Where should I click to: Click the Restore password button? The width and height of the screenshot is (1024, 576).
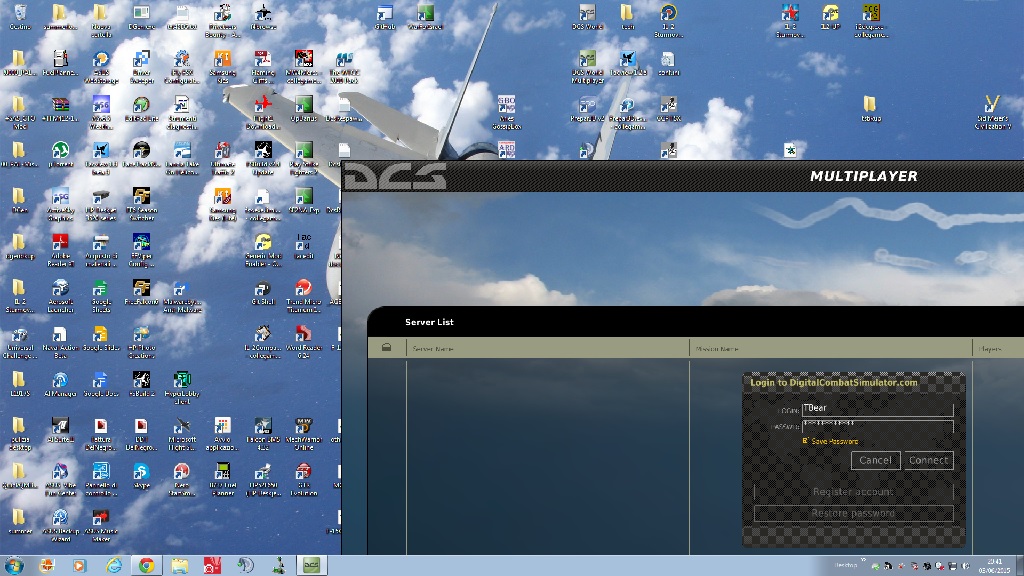tap(853, 513)
